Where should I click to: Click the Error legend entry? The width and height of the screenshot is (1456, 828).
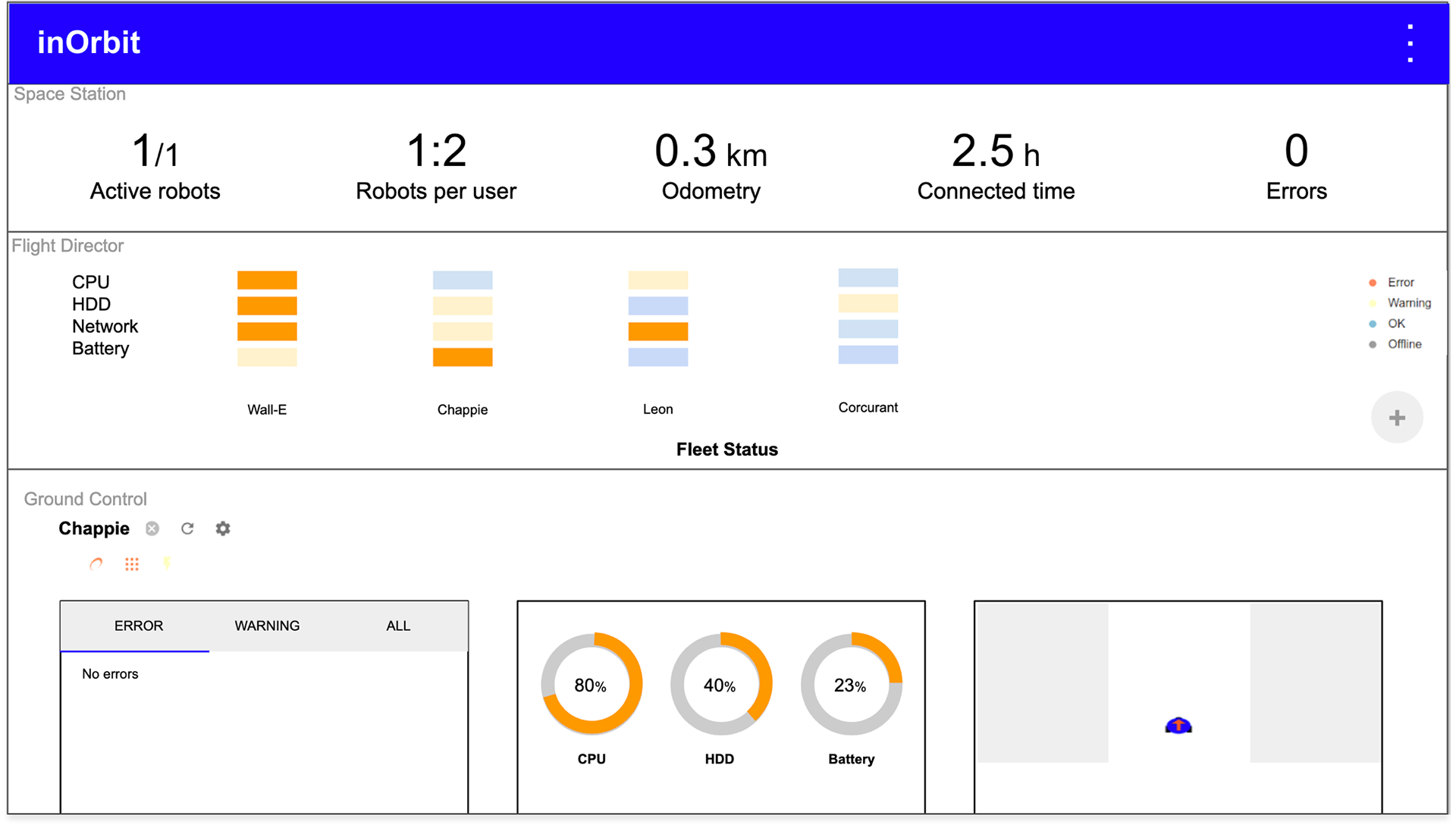[x=1392, y=282]
